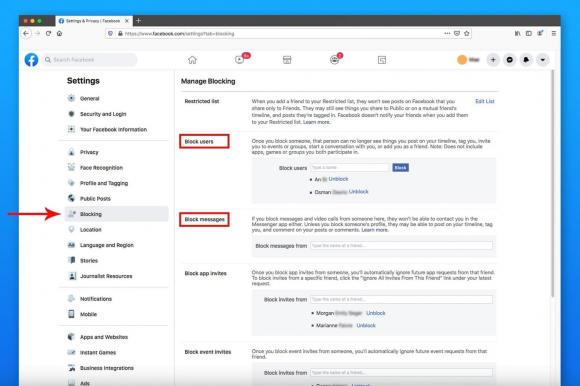
Task: Click the browser Home icon
Action: [60, 33]
